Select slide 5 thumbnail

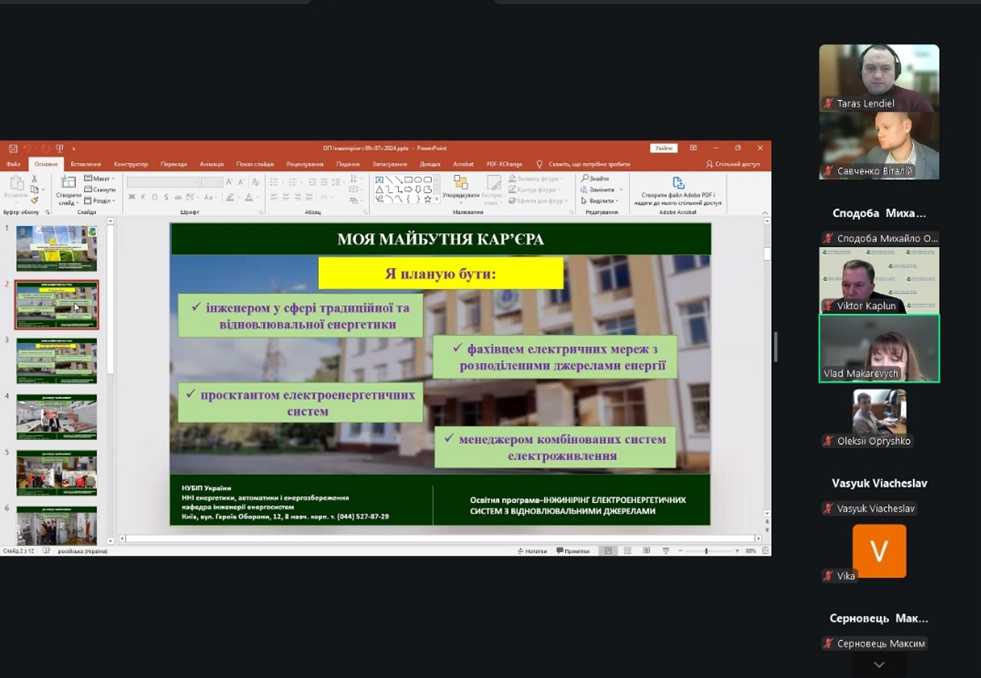point(56,473)
